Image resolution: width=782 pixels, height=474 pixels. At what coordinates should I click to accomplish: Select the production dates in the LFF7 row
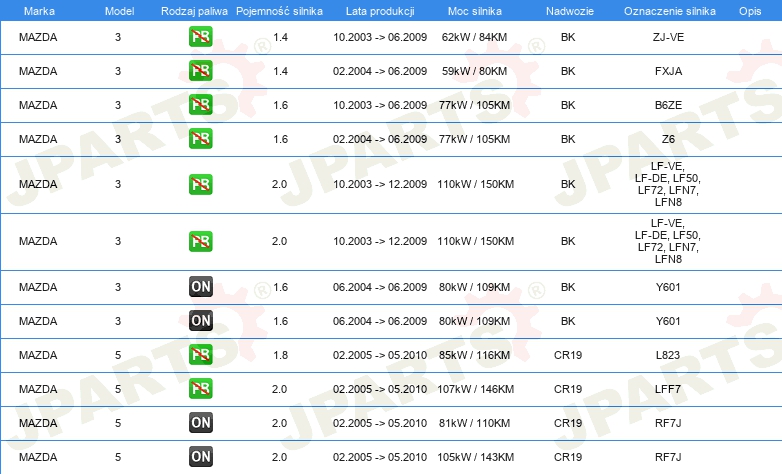click(x=380, y=389)
